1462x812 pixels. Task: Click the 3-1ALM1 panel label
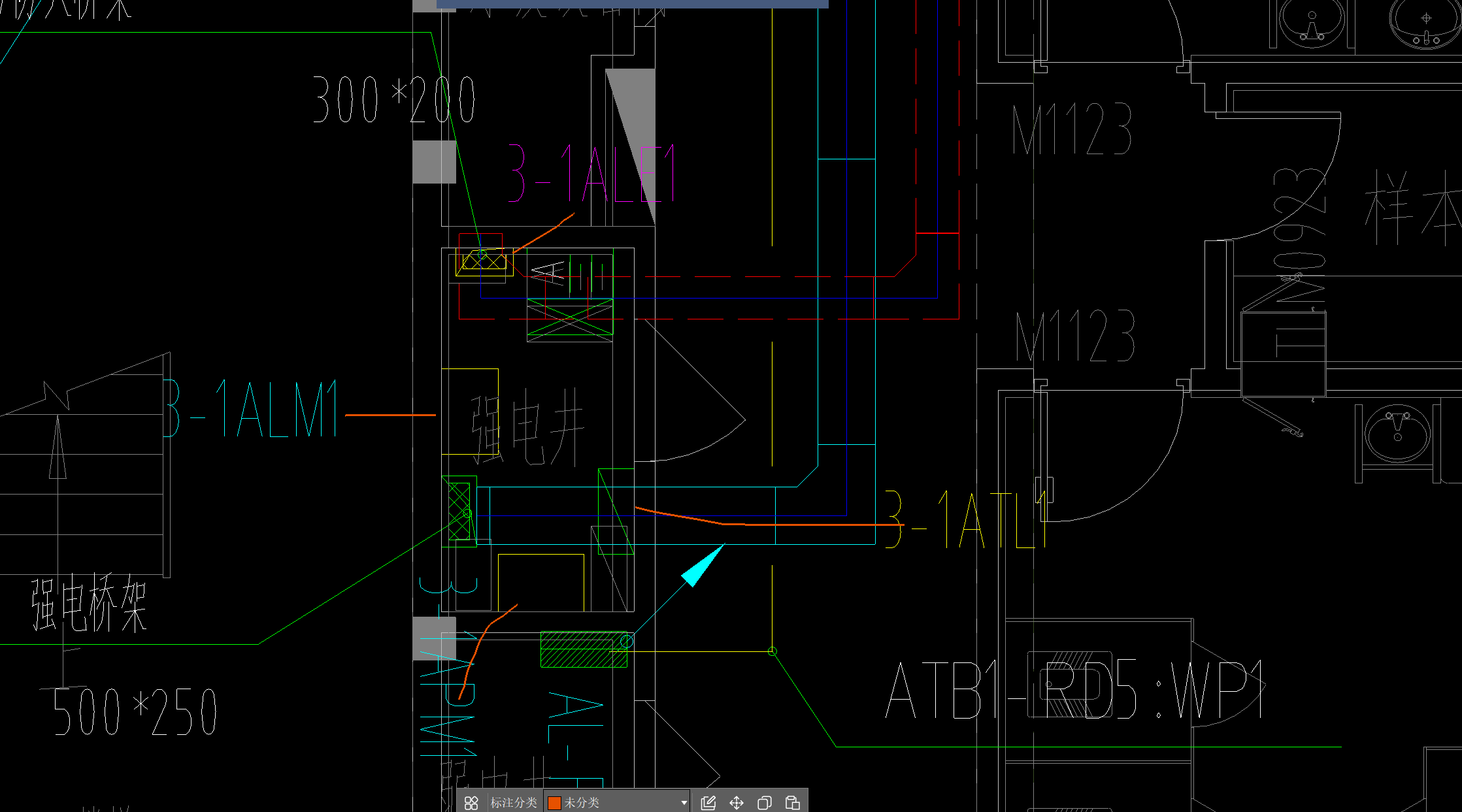[x=251, y=408]
